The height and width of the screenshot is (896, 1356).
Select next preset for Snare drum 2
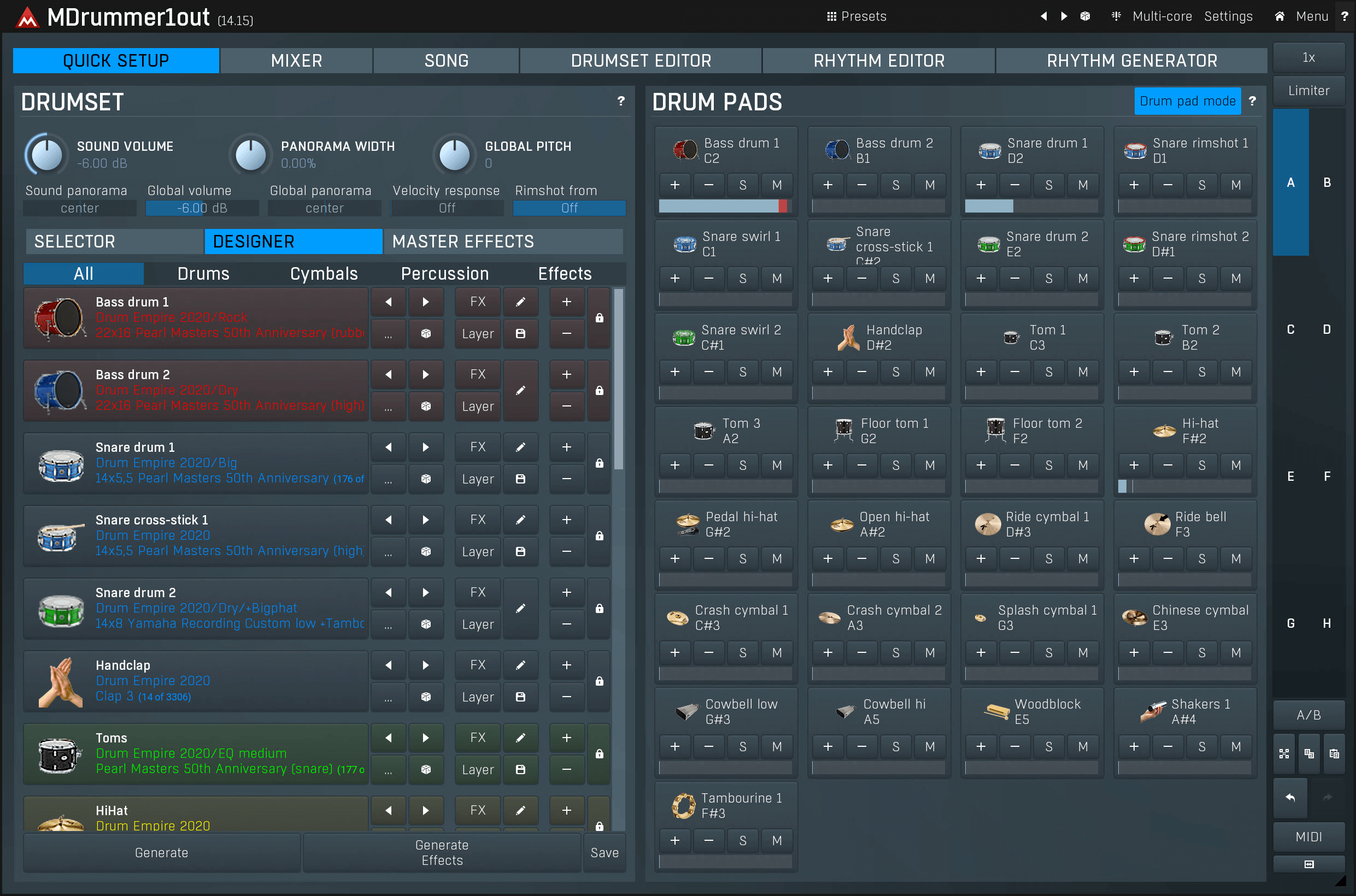pyautogui.click(x=426, y=593)
